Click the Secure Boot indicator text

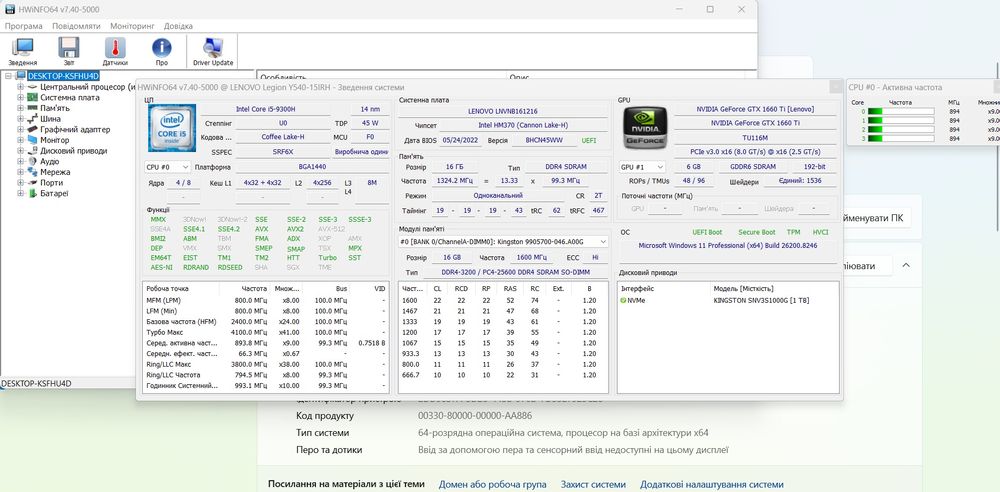click(x=757, y=232)
